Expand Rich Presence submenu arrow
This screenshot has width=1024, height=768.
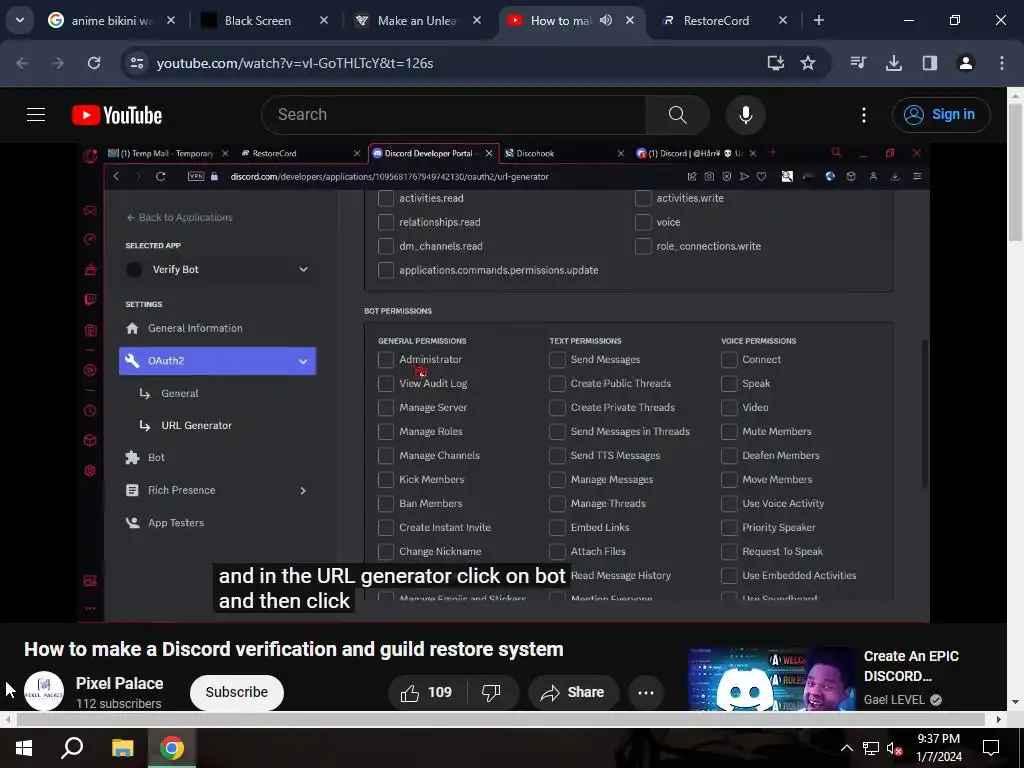tap(303, 490)
